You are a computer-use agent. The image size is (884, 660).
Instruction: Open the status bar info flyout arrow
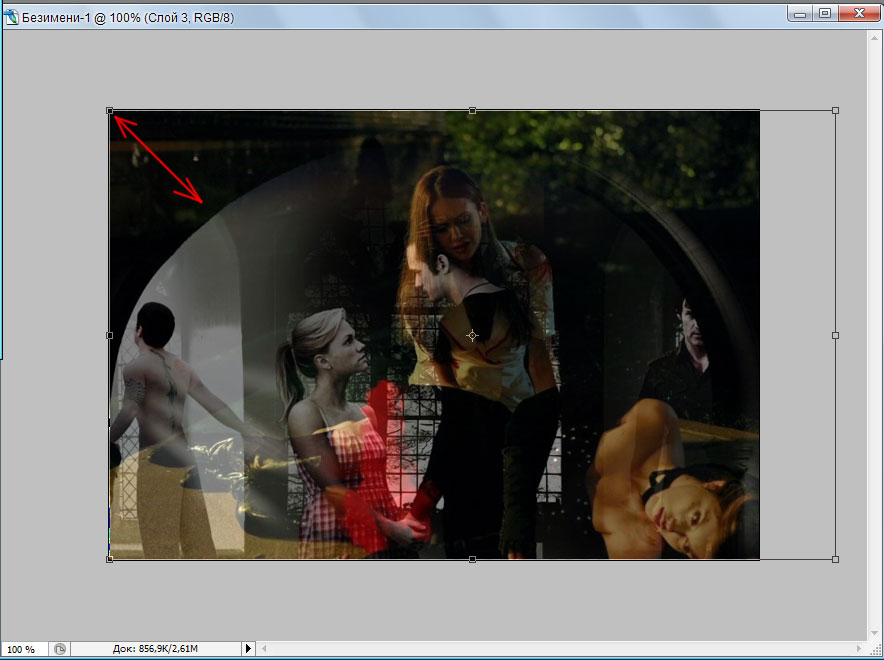tap(249, 649)
